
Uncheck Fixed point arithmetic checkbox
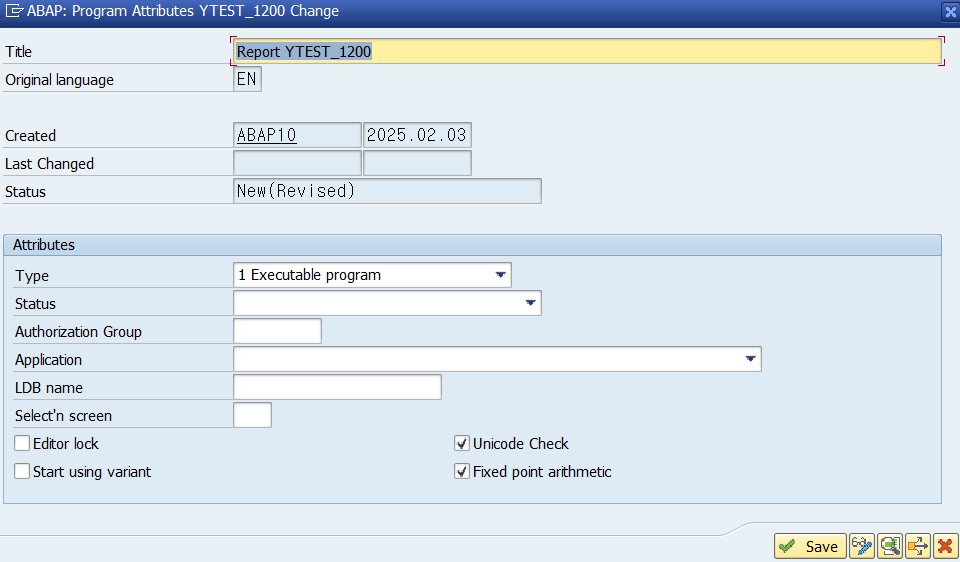[x=462, y=471]
